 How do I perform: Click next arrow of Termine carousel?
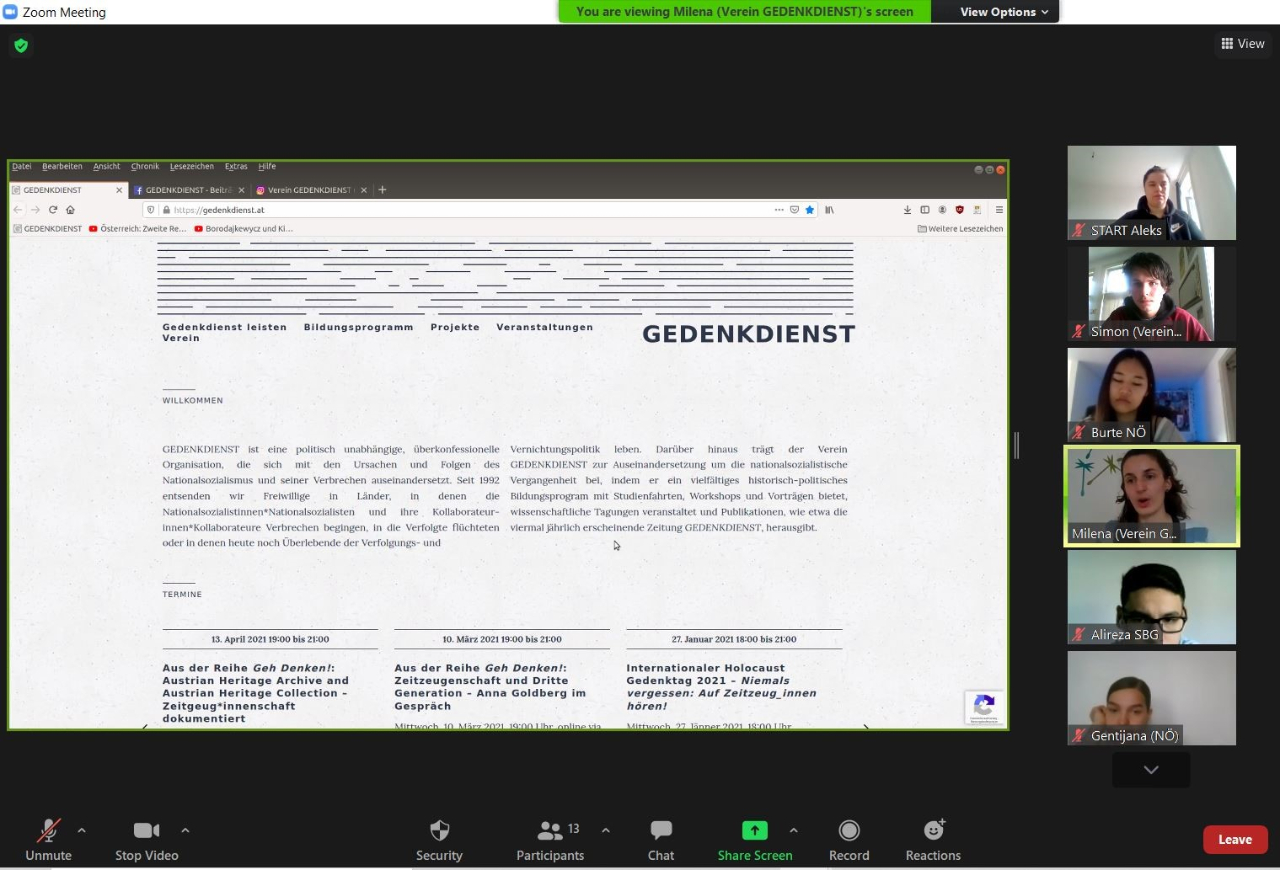click(x=865, y=726)
